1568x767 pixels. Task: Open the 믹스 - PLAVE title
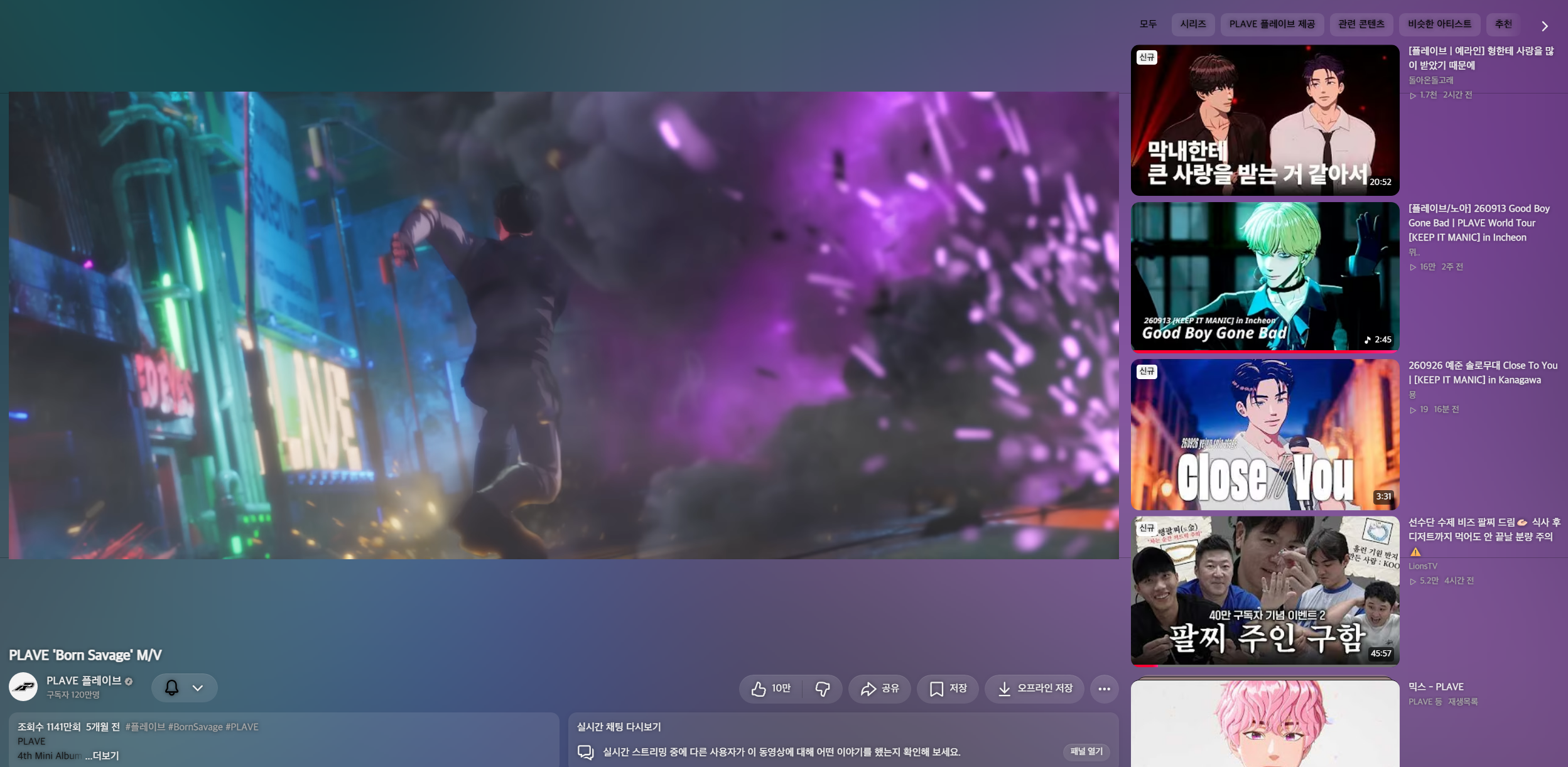point(1436,687)
